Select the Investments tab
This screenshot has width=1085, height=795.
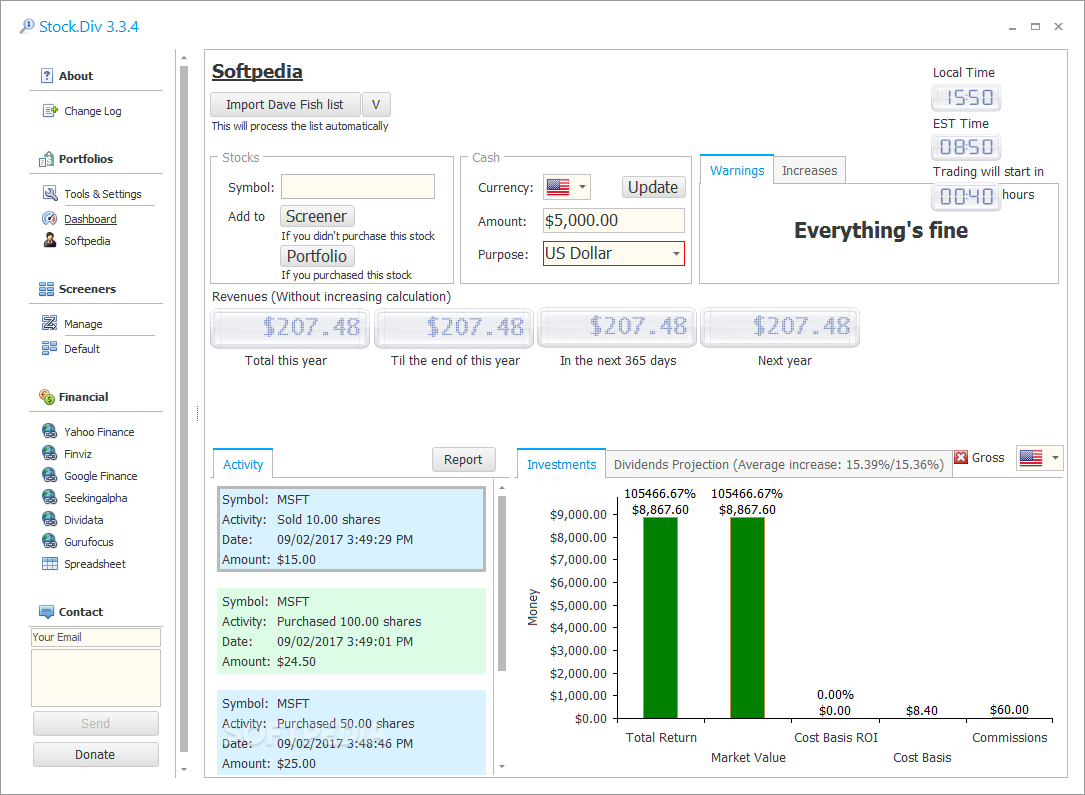click(561, 464)
